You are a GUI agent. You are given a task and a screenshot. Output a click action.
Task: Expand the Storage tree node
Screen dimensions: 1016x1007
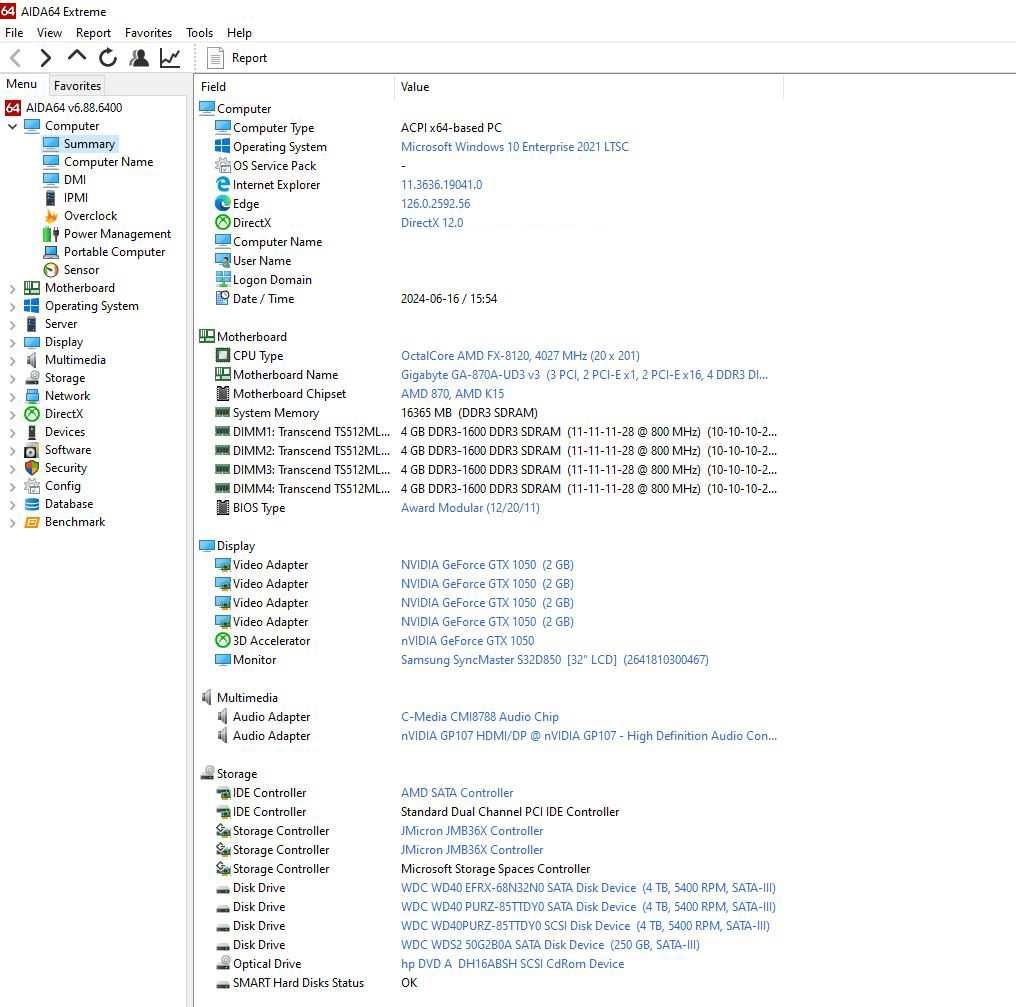(12, 378)
